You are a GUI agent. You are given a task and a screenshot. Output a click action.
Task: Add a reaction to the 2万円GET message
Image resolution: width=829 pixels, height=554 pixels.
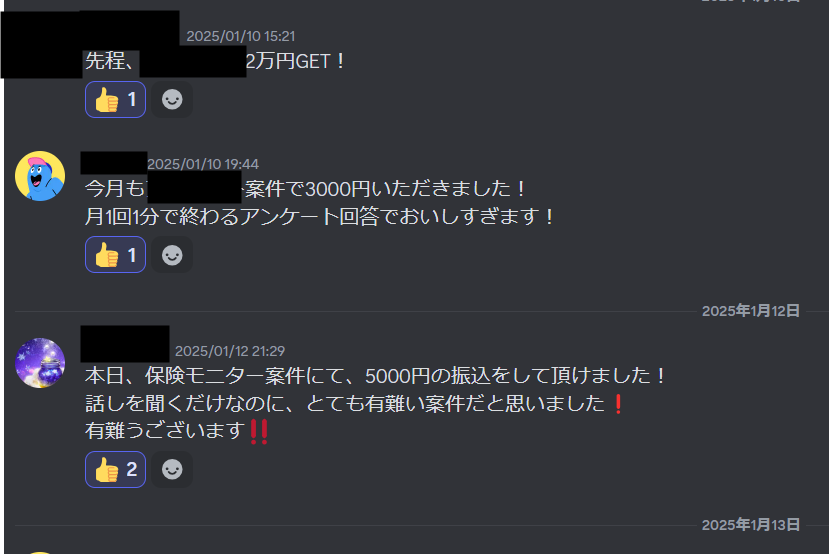[x=172, y=99]
